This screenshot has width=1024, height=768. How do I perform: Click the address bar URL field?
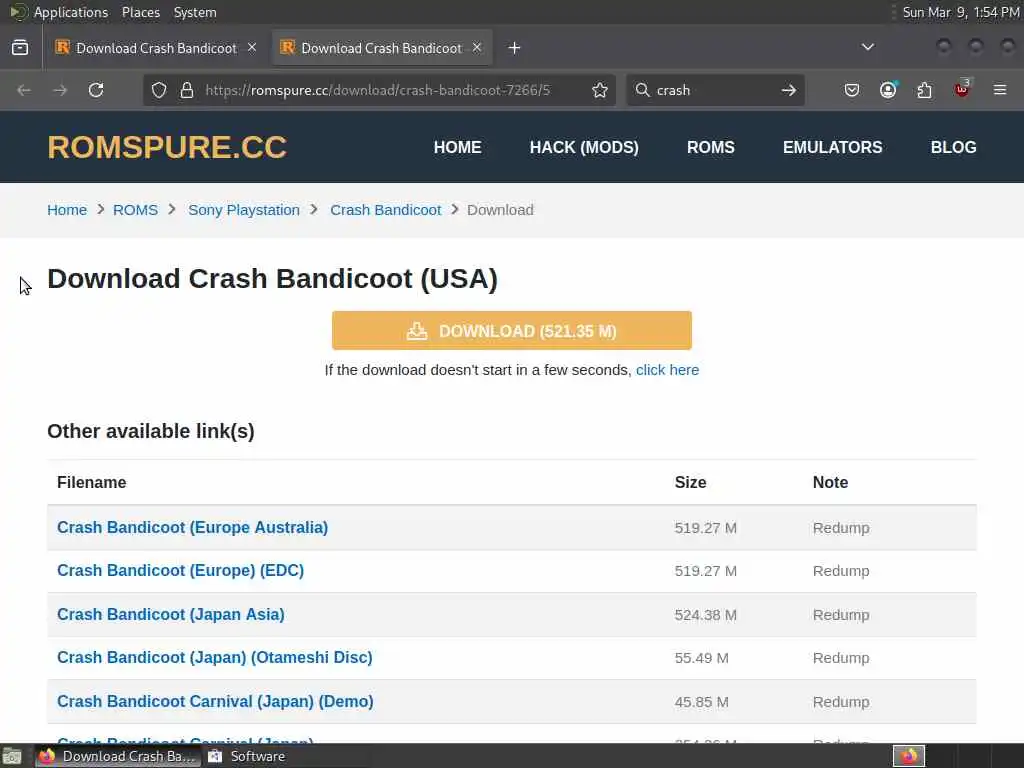[377, 90]
